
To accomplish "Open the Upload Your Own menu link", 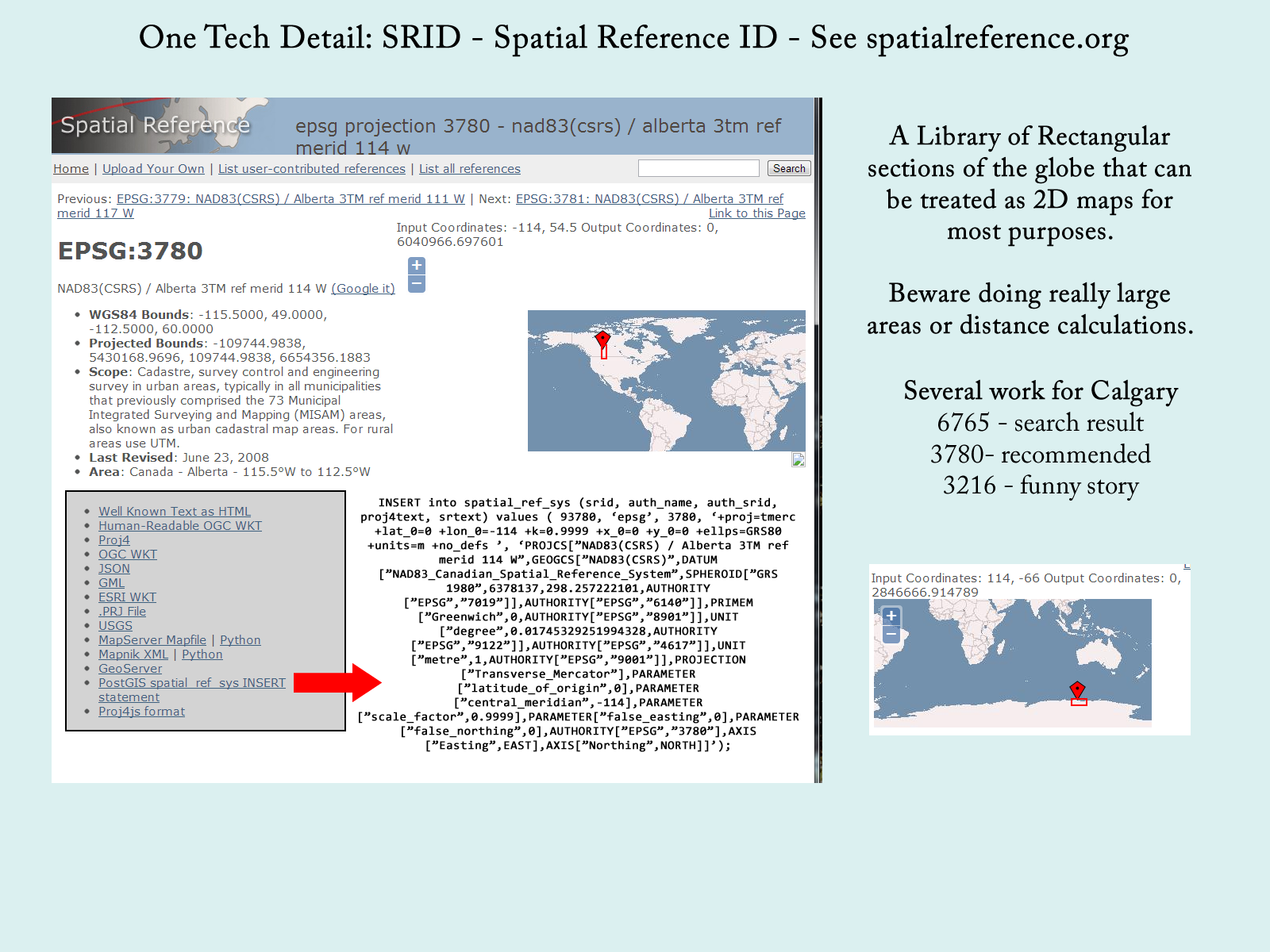I will [153, 169].
